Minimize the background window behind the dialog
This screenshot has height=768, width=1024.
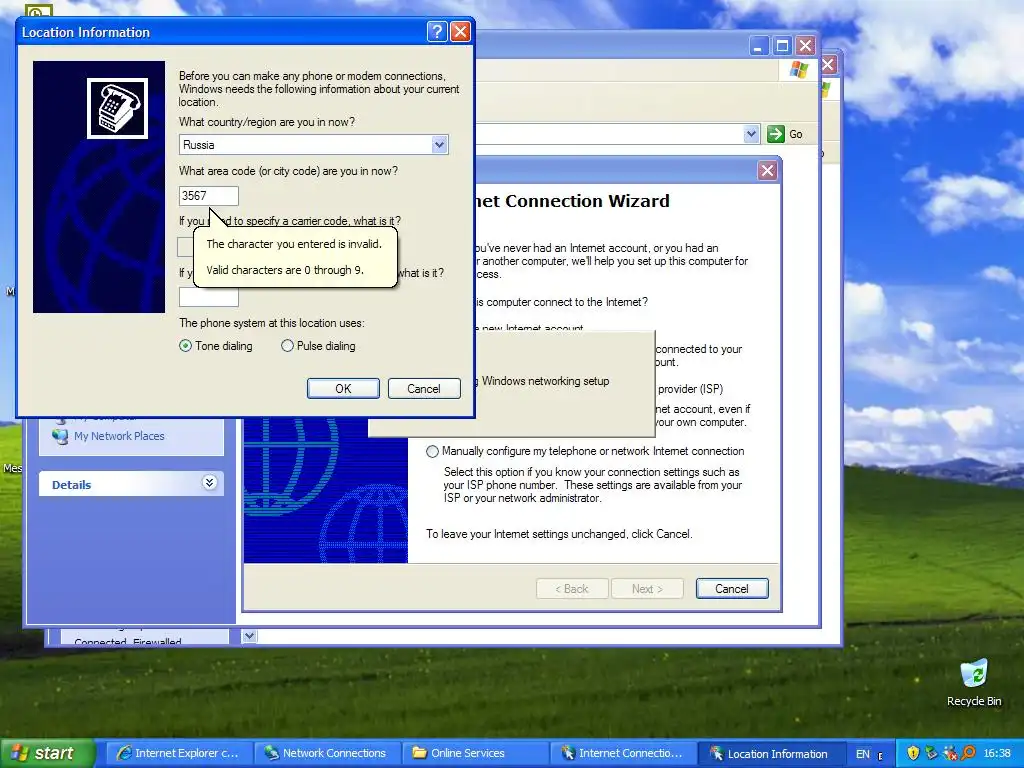pyautogui.click(x=758, y=46)
